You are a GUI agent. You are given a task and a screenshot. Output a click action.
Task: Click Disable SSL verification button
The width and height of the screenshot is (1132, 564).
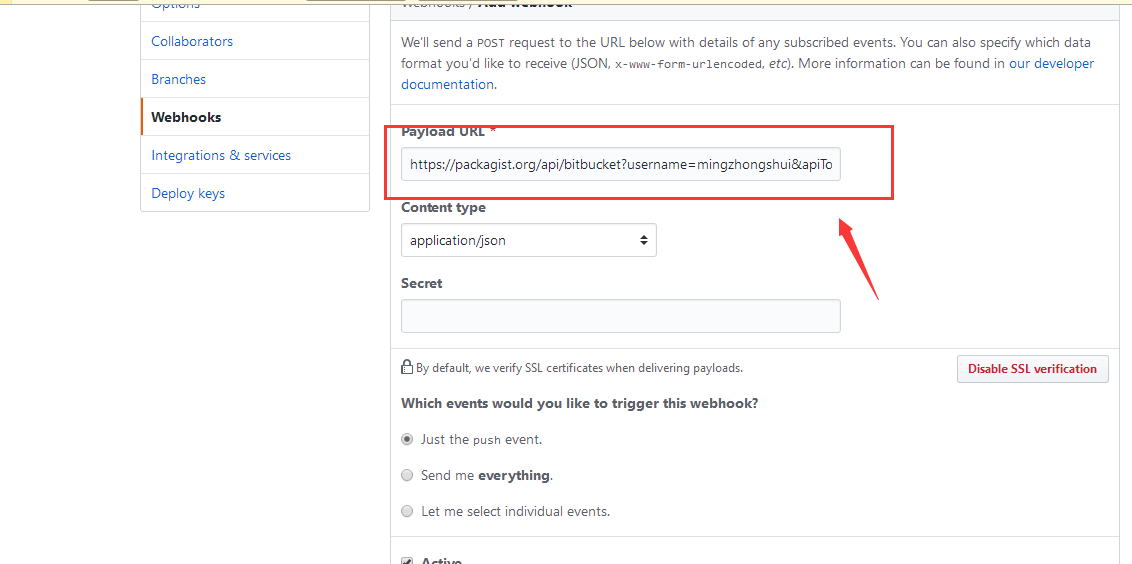click(1032, 369)
